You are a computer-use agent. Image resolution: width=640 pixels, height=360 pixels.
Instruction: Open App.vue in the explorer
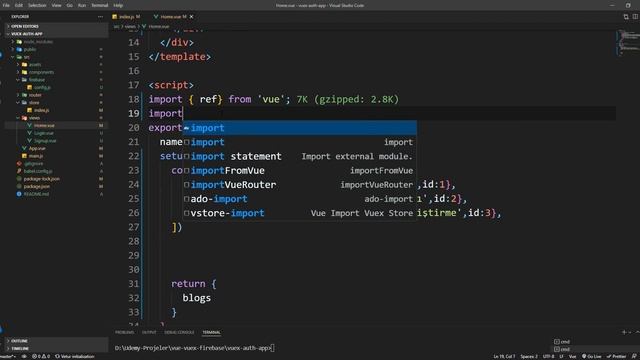click(x=37, y=149)
